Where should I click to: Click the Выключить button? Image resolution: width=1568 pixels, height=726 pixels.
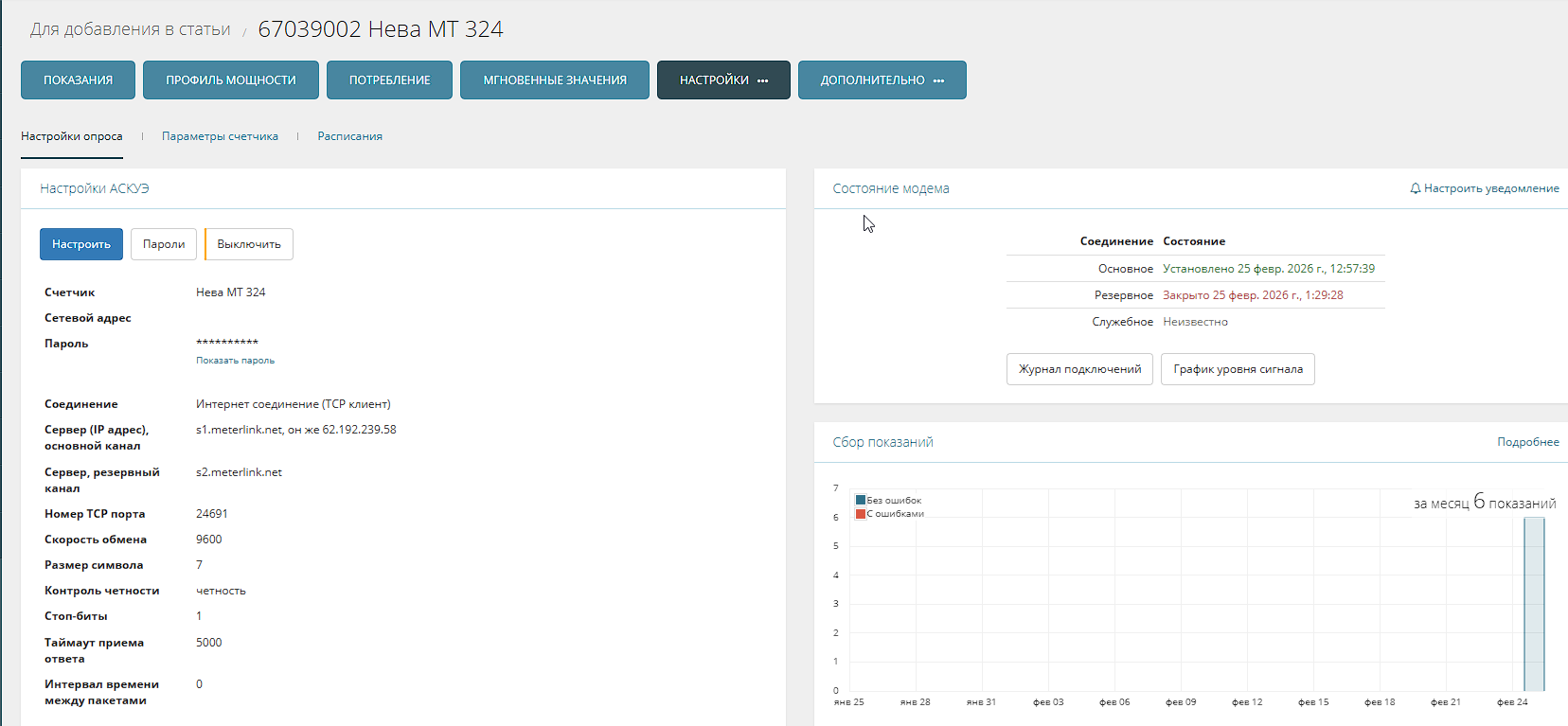249,244
